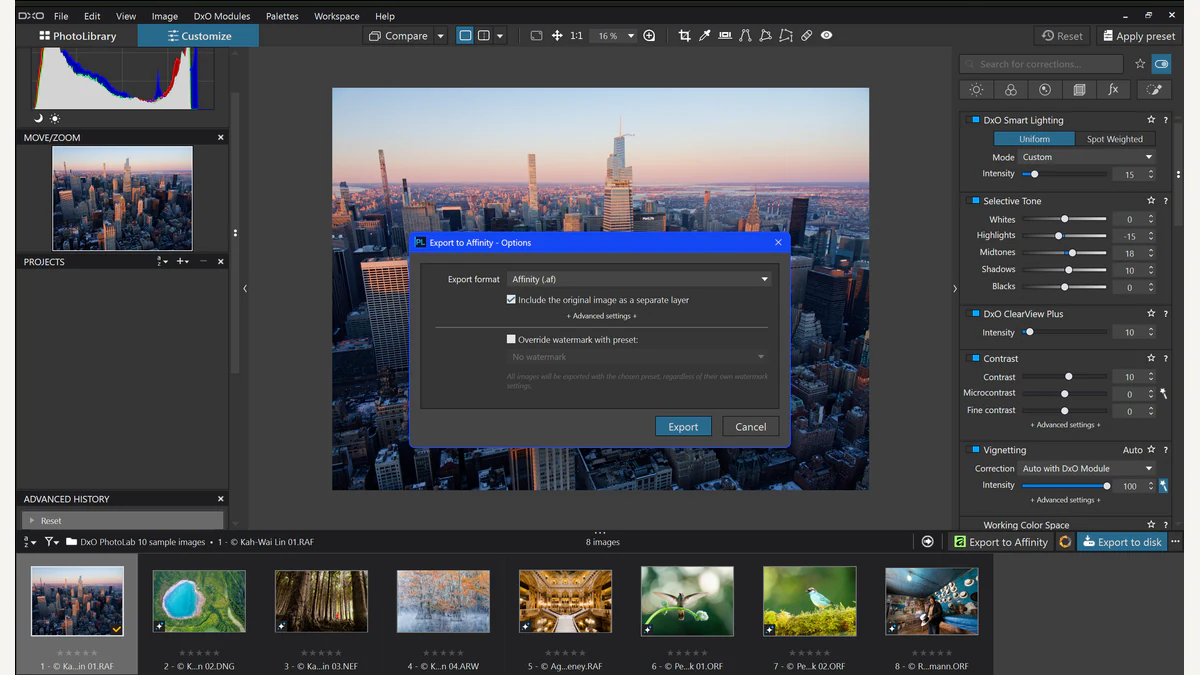The width and height of the screenshot is (1200, 675).
Task: Click the Reset button
Action: [1062, 36]
